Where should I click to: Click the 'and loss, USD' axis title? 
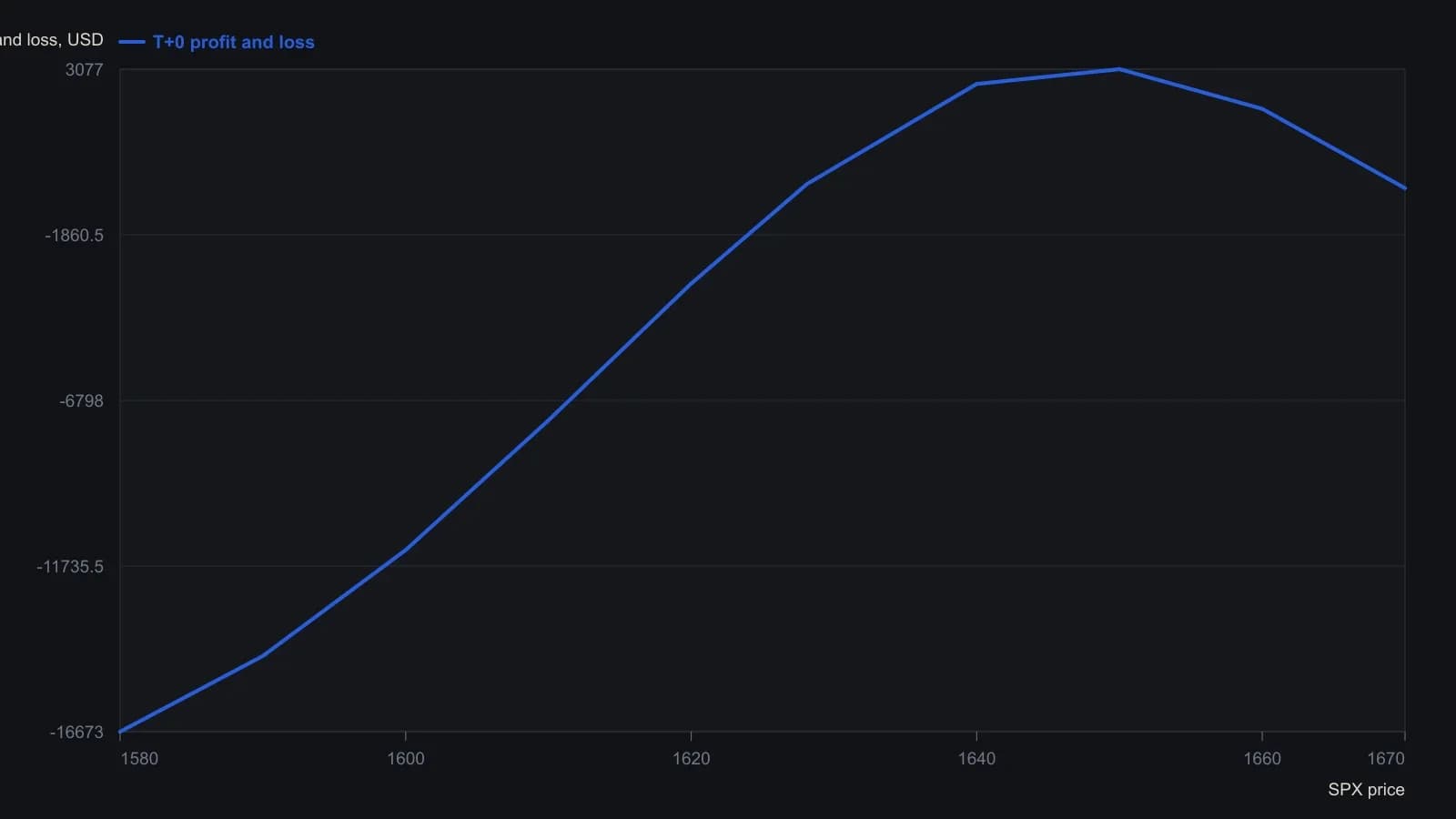(52, 39)
